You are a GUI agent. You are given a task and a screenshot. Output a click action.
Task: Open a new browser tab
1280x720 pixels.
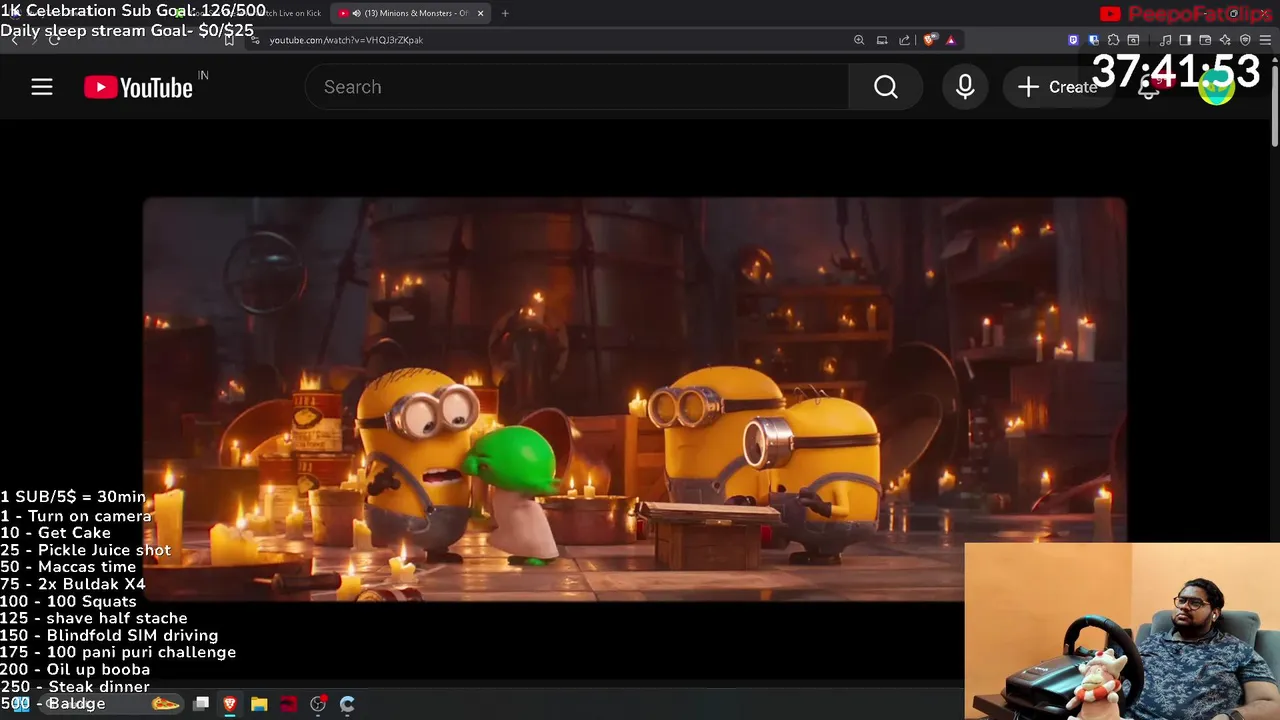(x=505, y=13)
